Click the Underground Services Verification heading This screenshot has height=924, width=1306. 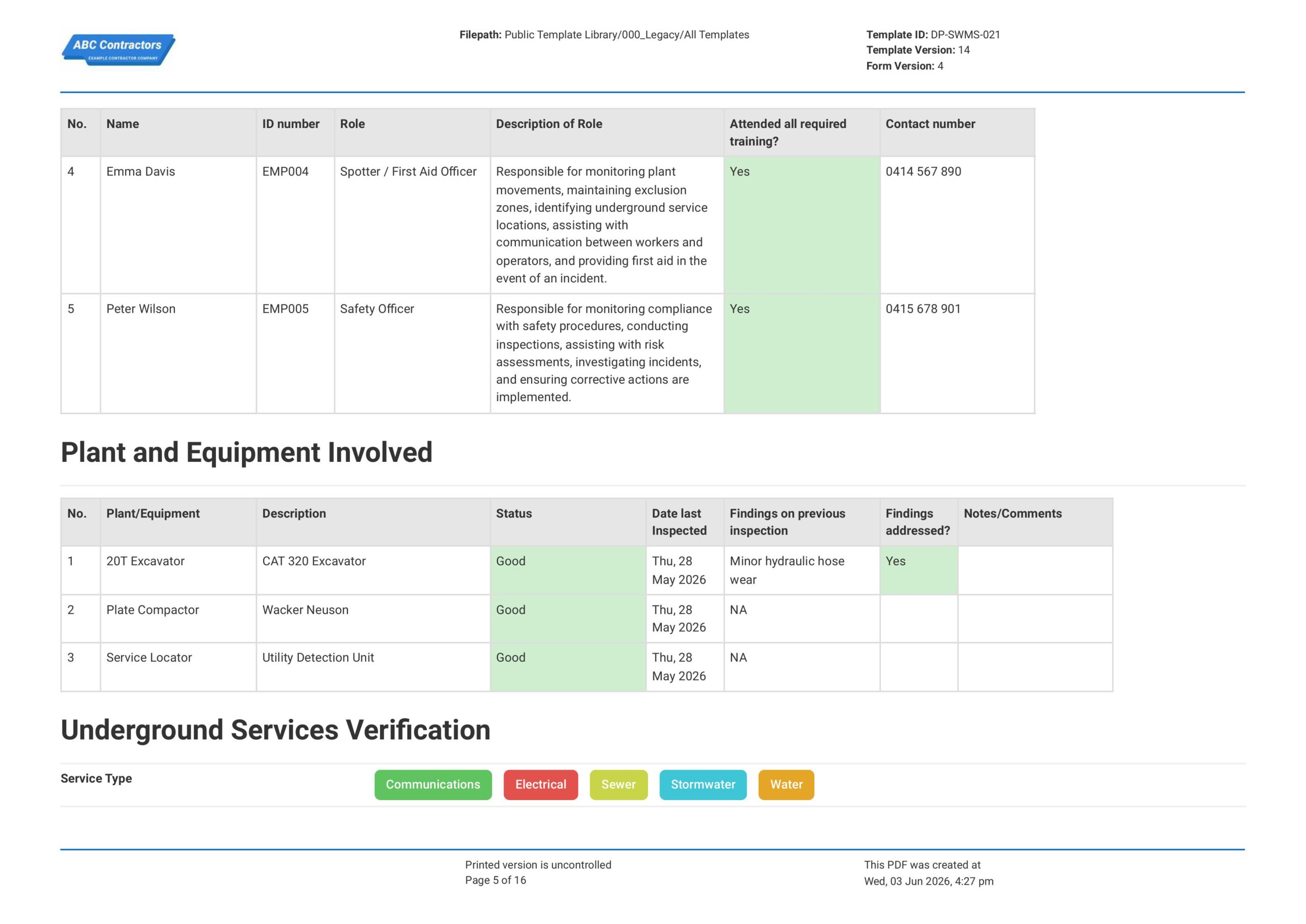pyautogui.click(x=275, y=730)
